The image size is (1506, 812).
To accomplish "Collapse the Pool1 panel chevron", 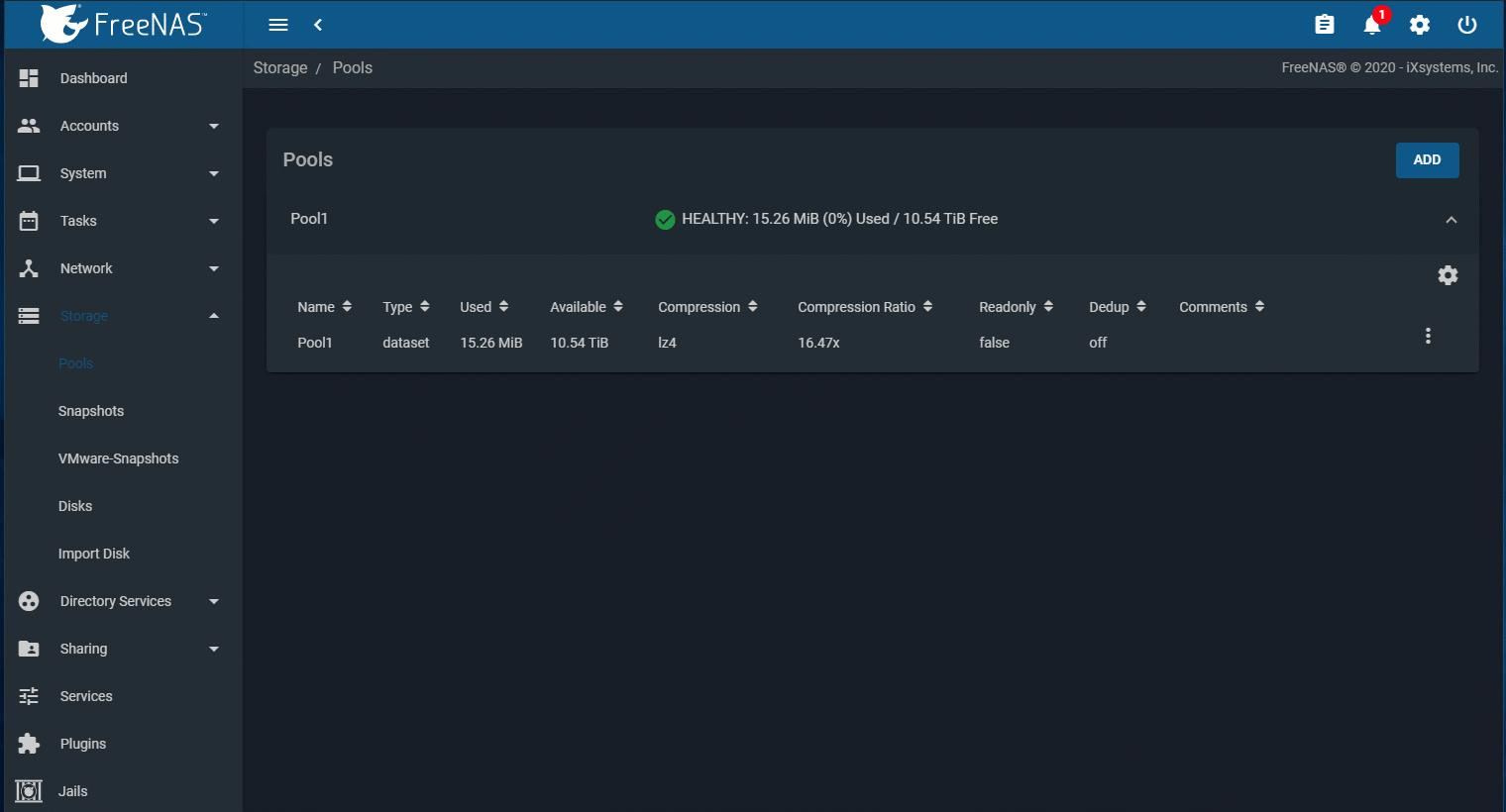I will click(x=1451, y=220).
